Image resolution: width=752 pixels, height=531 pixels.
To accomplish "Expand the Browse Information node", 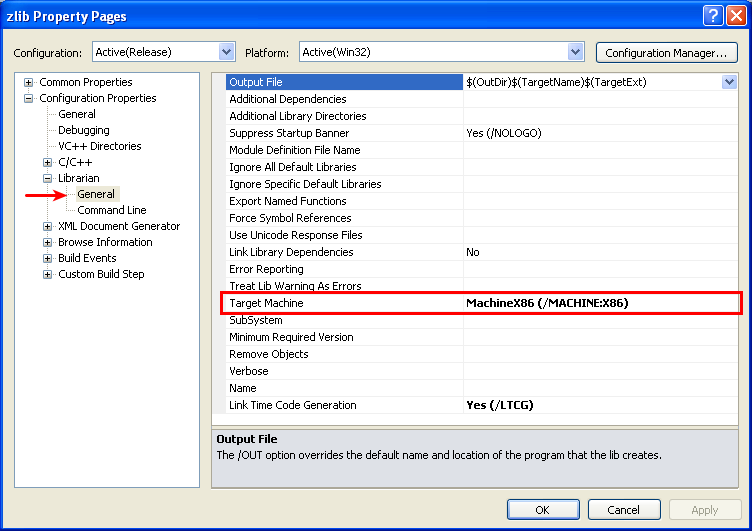I will coord(47,242).
